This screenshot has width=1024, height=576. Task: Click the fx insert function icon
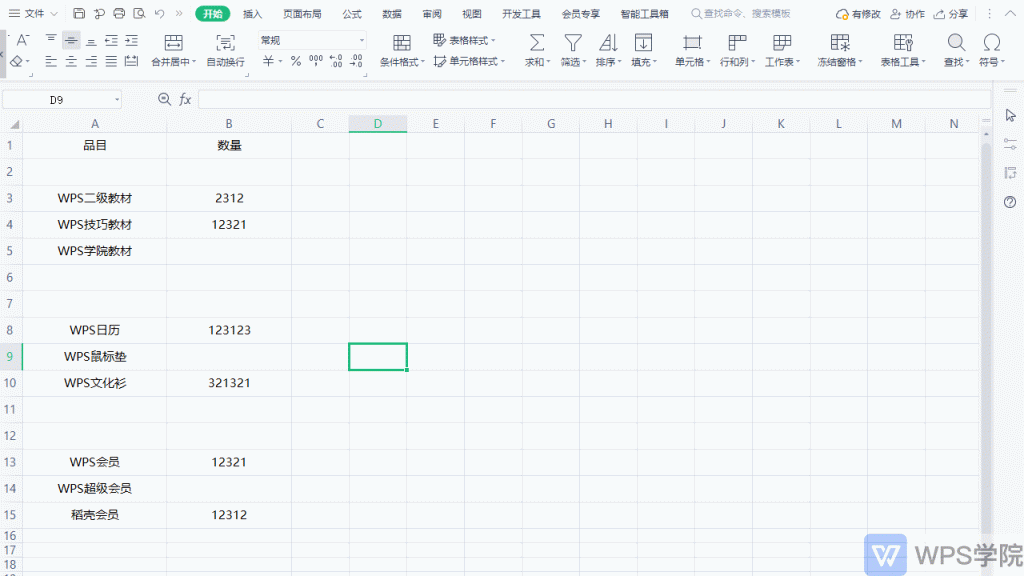(185, 99)
